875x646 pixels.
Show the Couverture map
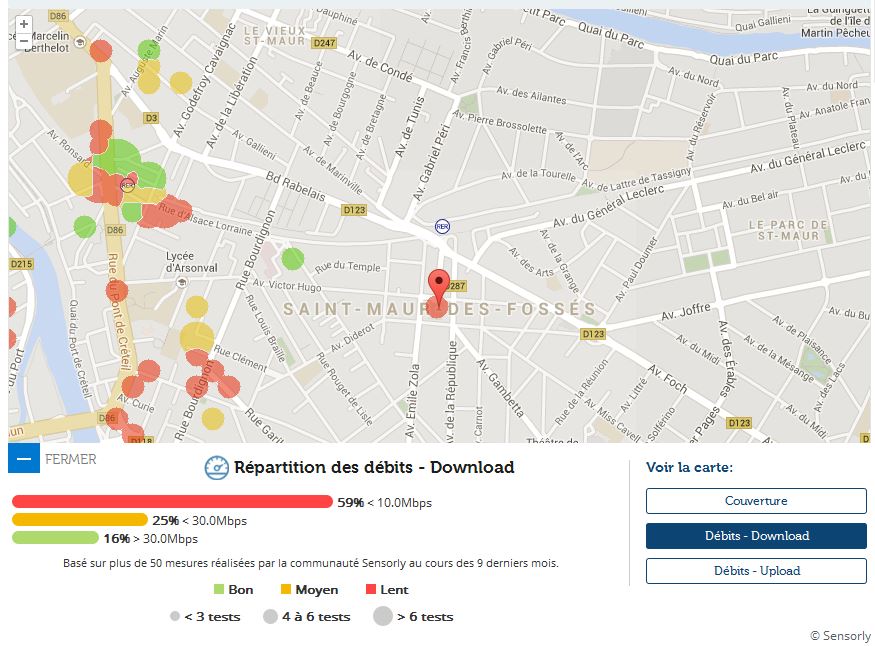click(x=756, y=501)
